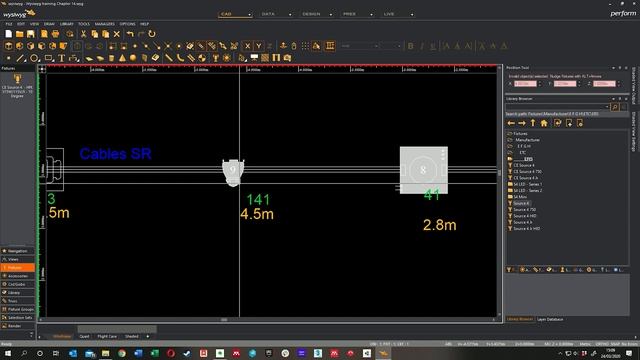
Task: Click the New document icon
Action: pos(9,34)
